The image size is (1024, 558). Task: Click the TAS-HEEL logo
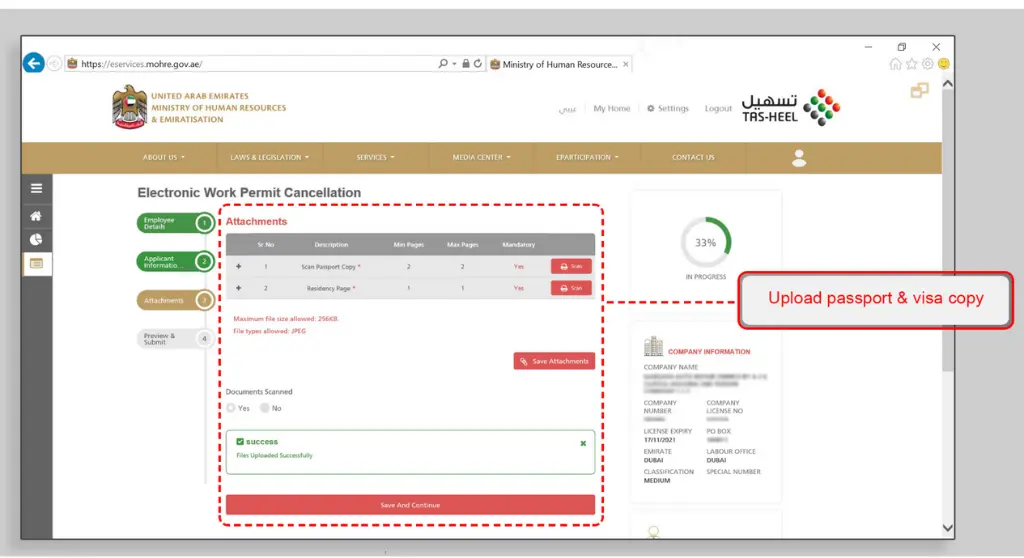[x=791, y=107]
